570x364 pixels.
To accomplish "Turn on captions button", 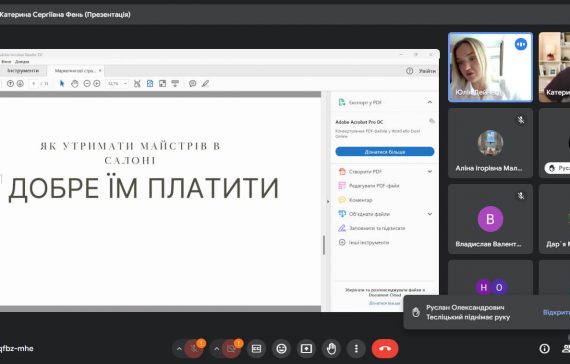I will (256, 349).
